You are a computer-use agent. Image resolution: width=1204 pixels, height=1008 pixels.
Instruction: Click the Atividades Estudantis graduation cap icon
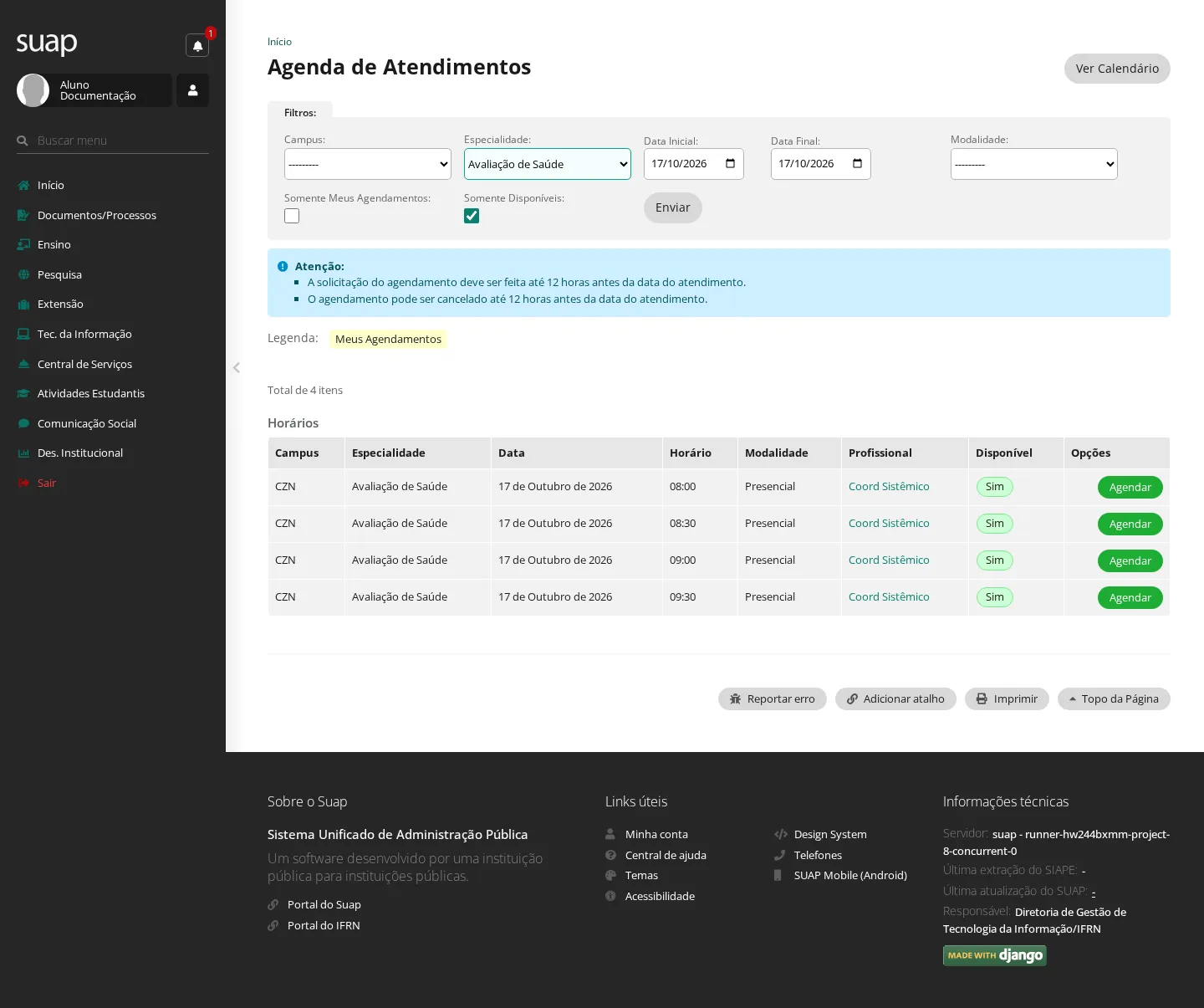[x=23, y=393]
